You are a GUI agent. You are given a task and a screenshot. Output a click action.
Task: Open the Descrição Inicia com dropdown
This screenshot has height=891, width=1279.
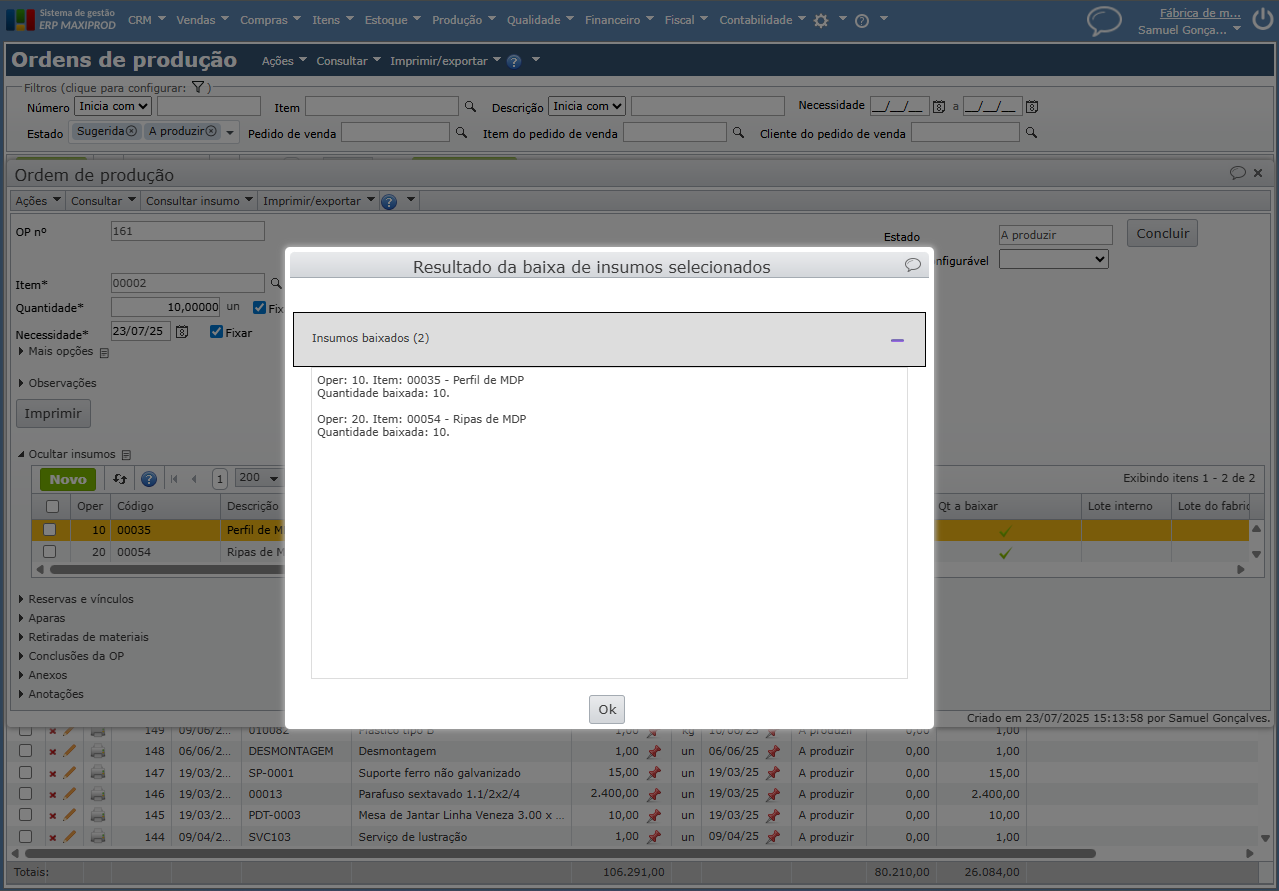pyautogui.click(x=587, y=106)
